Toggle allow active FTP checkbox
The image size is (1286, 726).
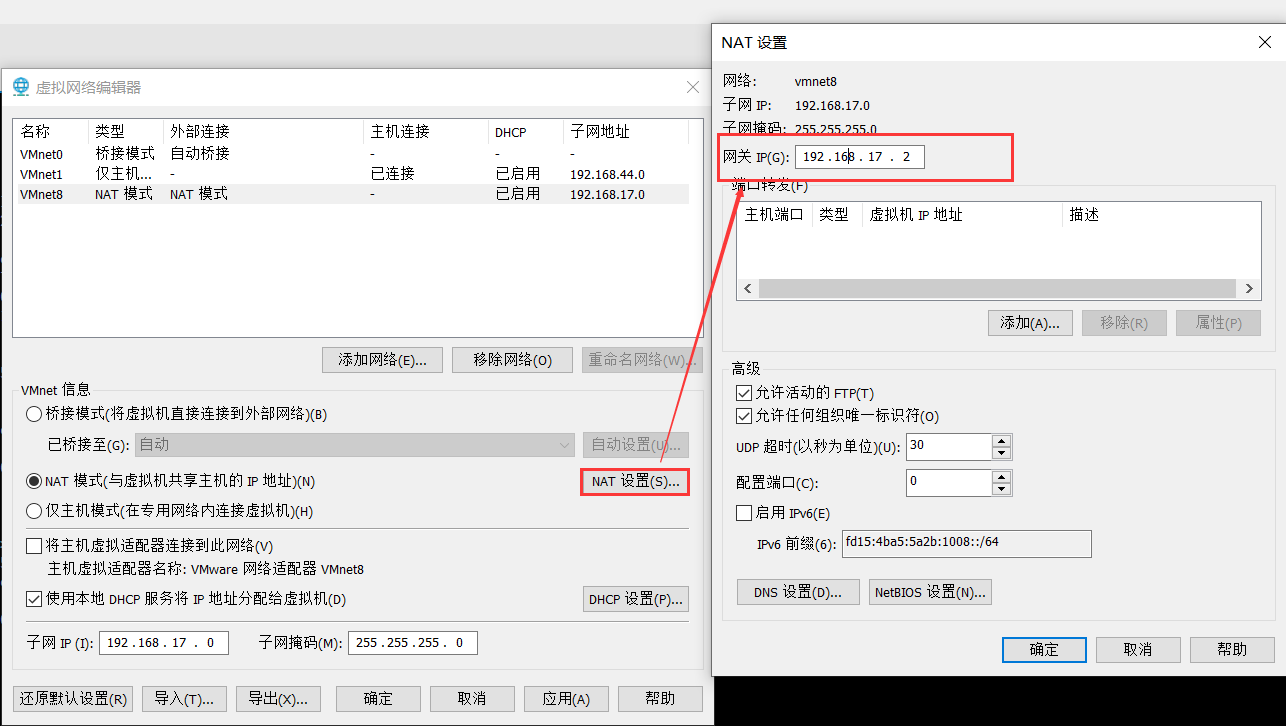click(743, 393)
